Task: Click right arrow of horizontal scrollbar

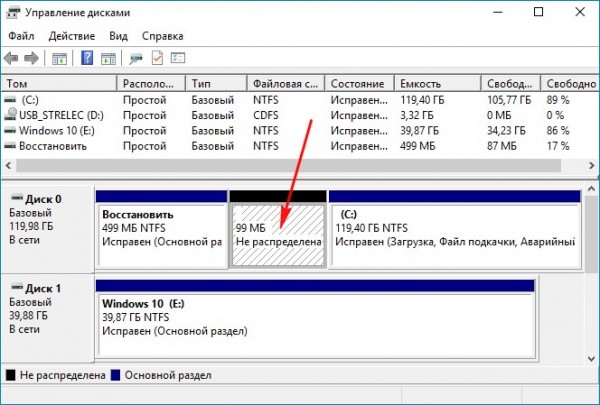Action: [x=592, y=165]
